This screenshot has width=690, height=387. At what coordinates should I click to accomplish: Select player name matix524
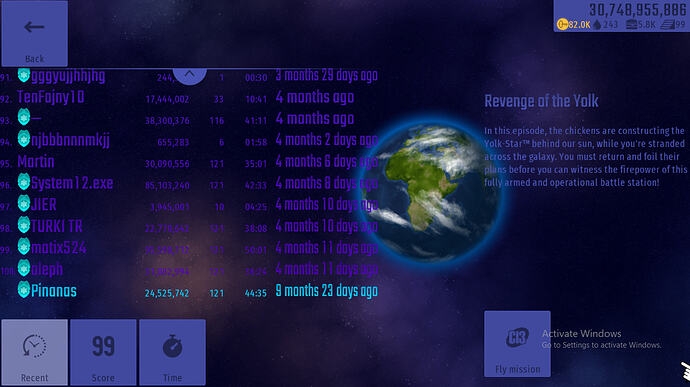[59, 248]
